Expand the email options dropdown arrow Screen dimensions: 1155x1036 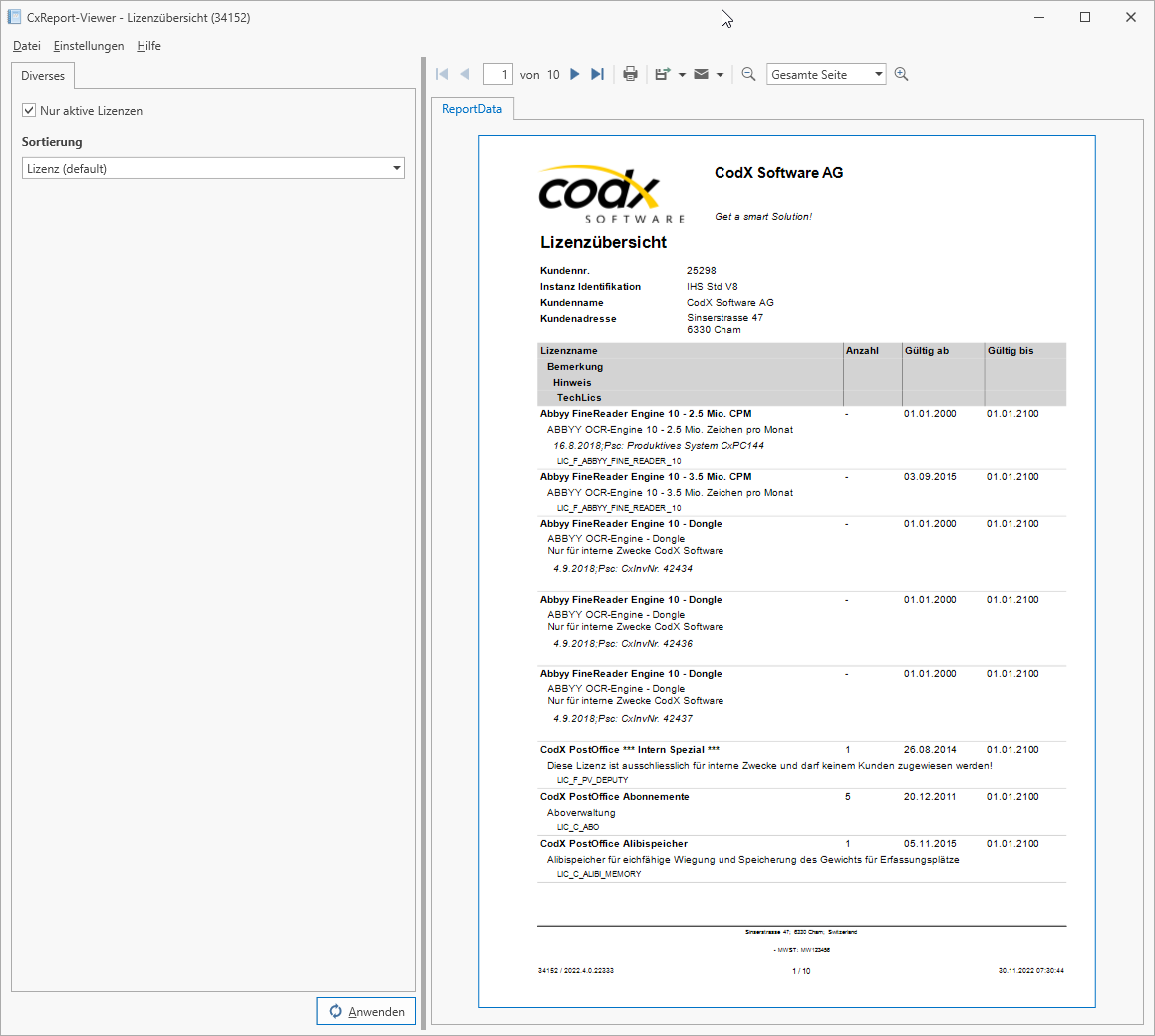coord(719,73)
